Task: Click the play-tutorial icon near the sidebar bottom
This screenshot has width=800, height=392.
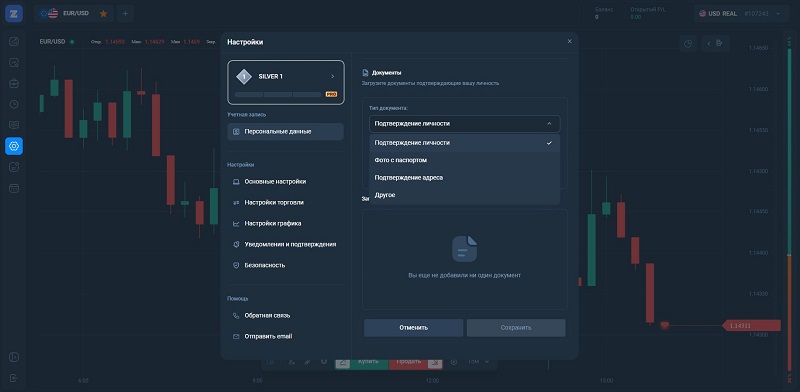Action: click(14, 356)
